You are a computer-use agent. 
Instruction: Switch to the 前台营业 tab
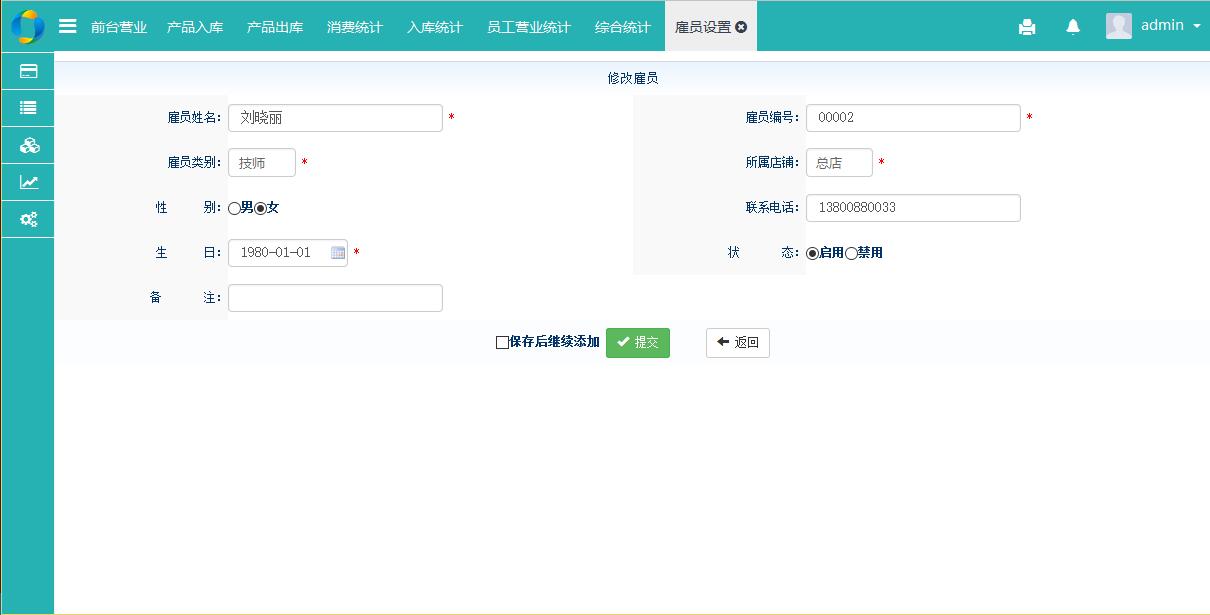coord(119,27)
